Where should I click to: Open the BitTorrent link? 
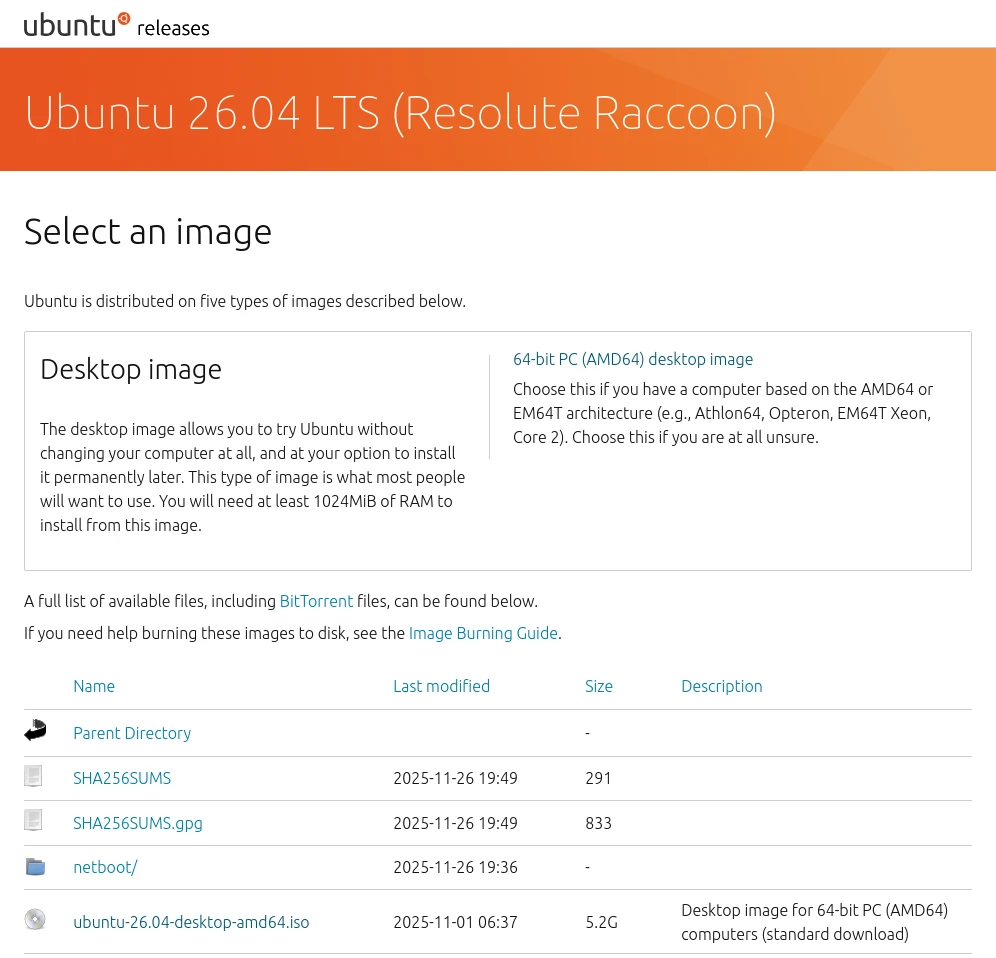316,601
